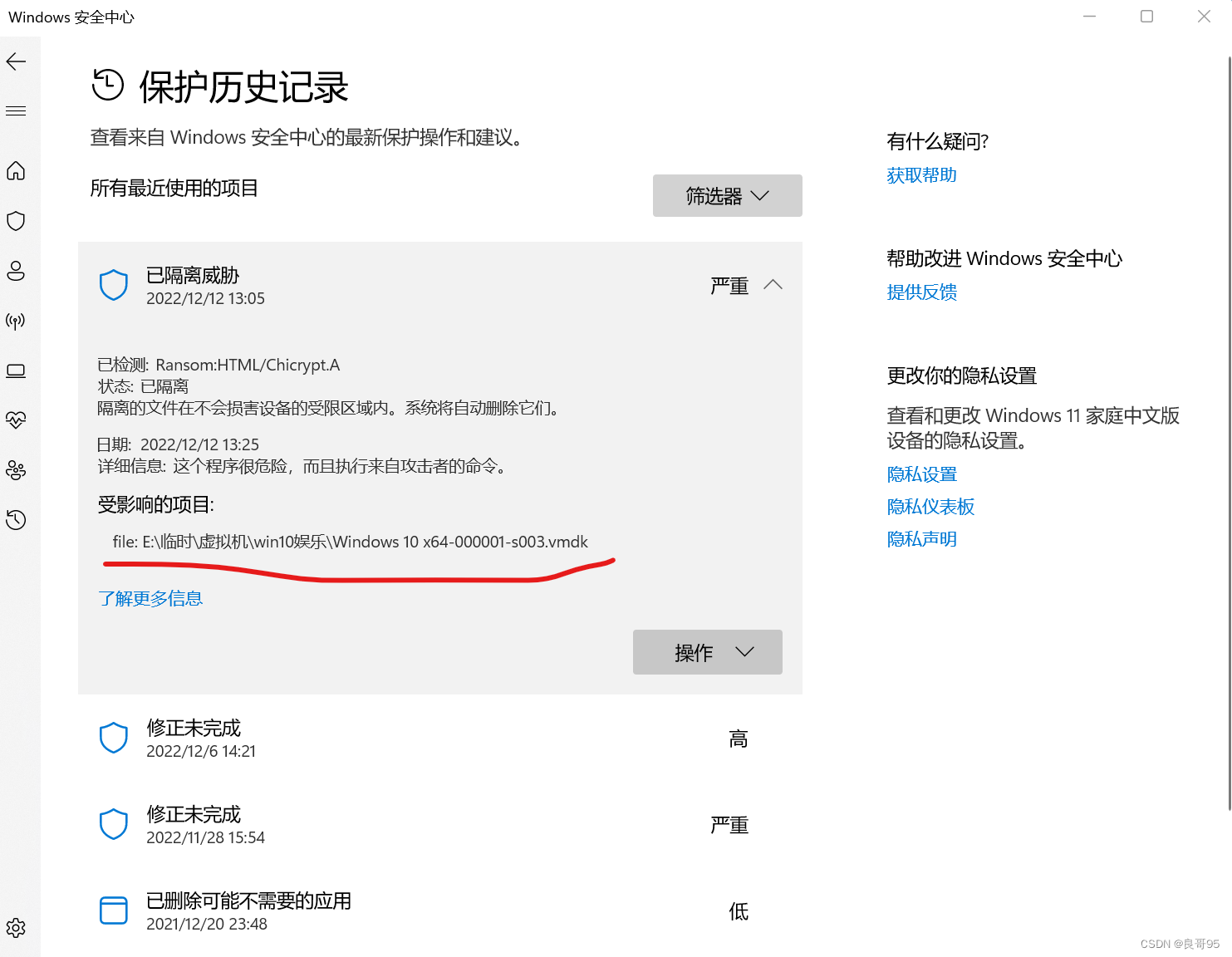Close the Windows 安全中心 window
The height and width of the screenshot is (957, 1232).
tap(1204, 17)
